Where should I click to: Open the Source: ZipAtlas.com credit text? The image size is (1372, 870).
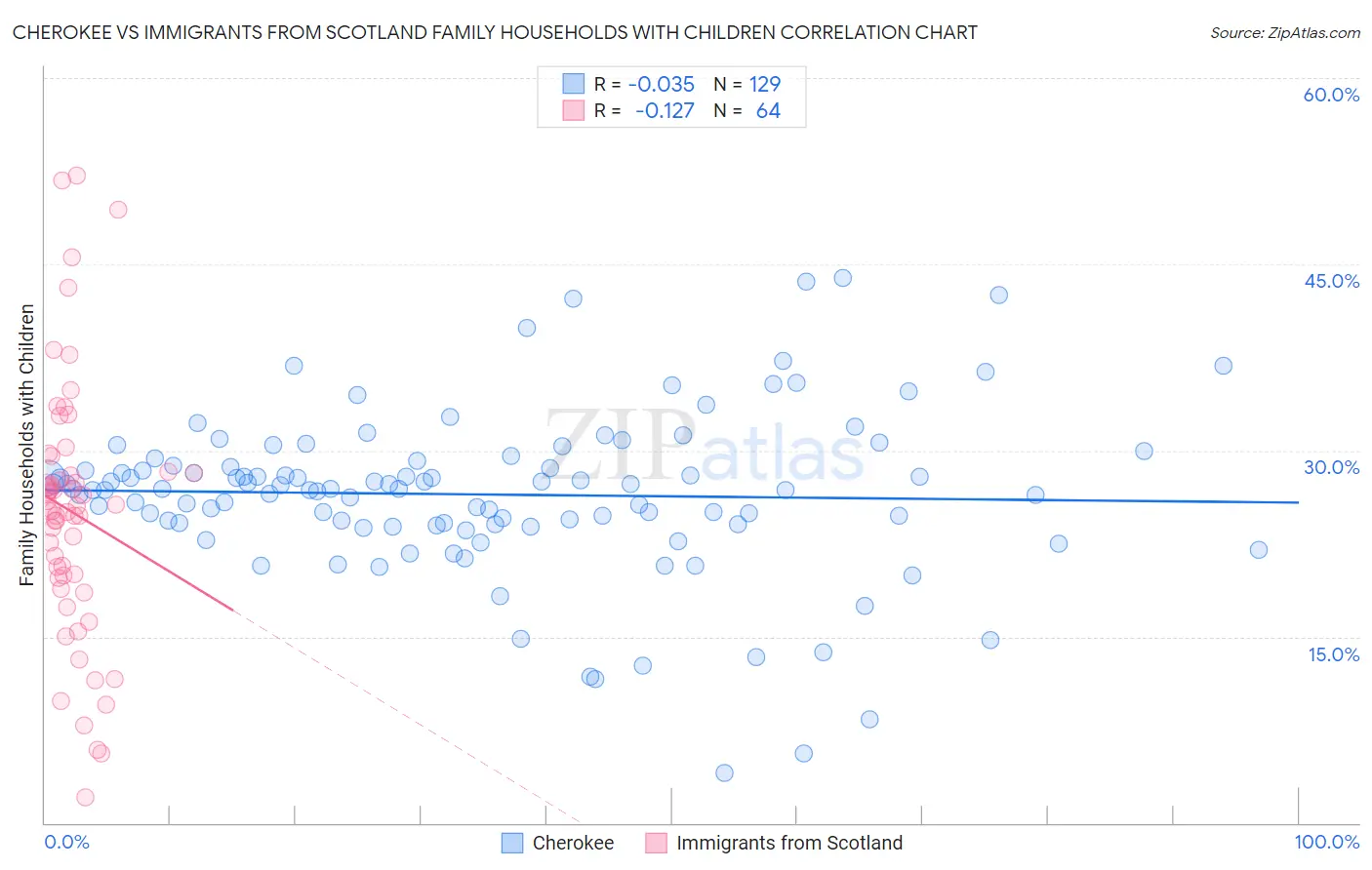coord(1284,32)
